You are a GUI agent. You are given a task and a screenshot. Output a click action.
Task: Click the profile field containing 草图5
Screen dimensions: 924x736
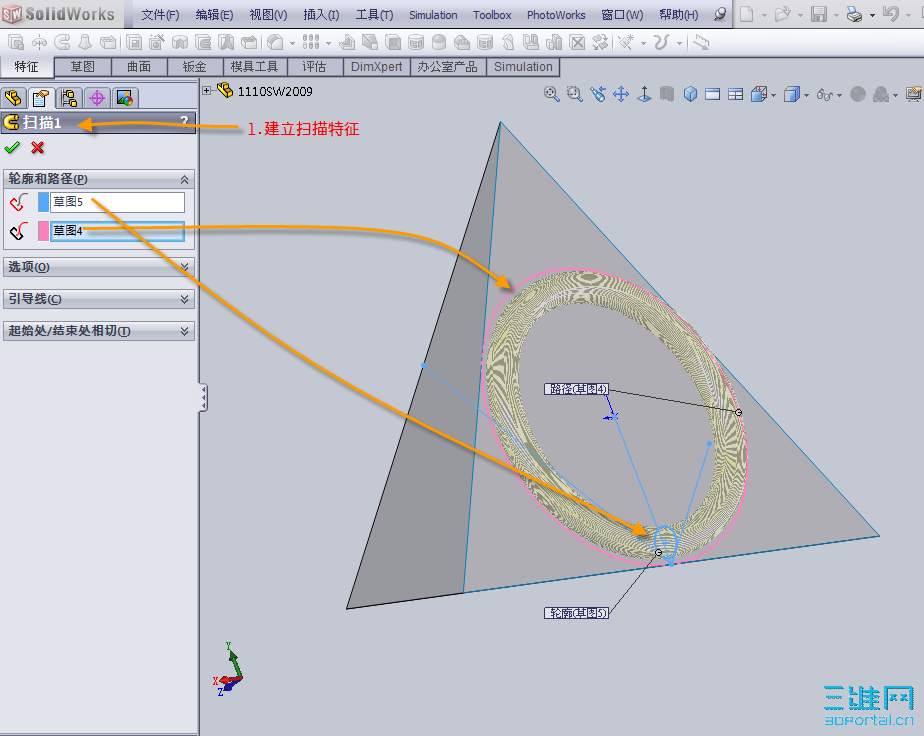coord(117,202)
